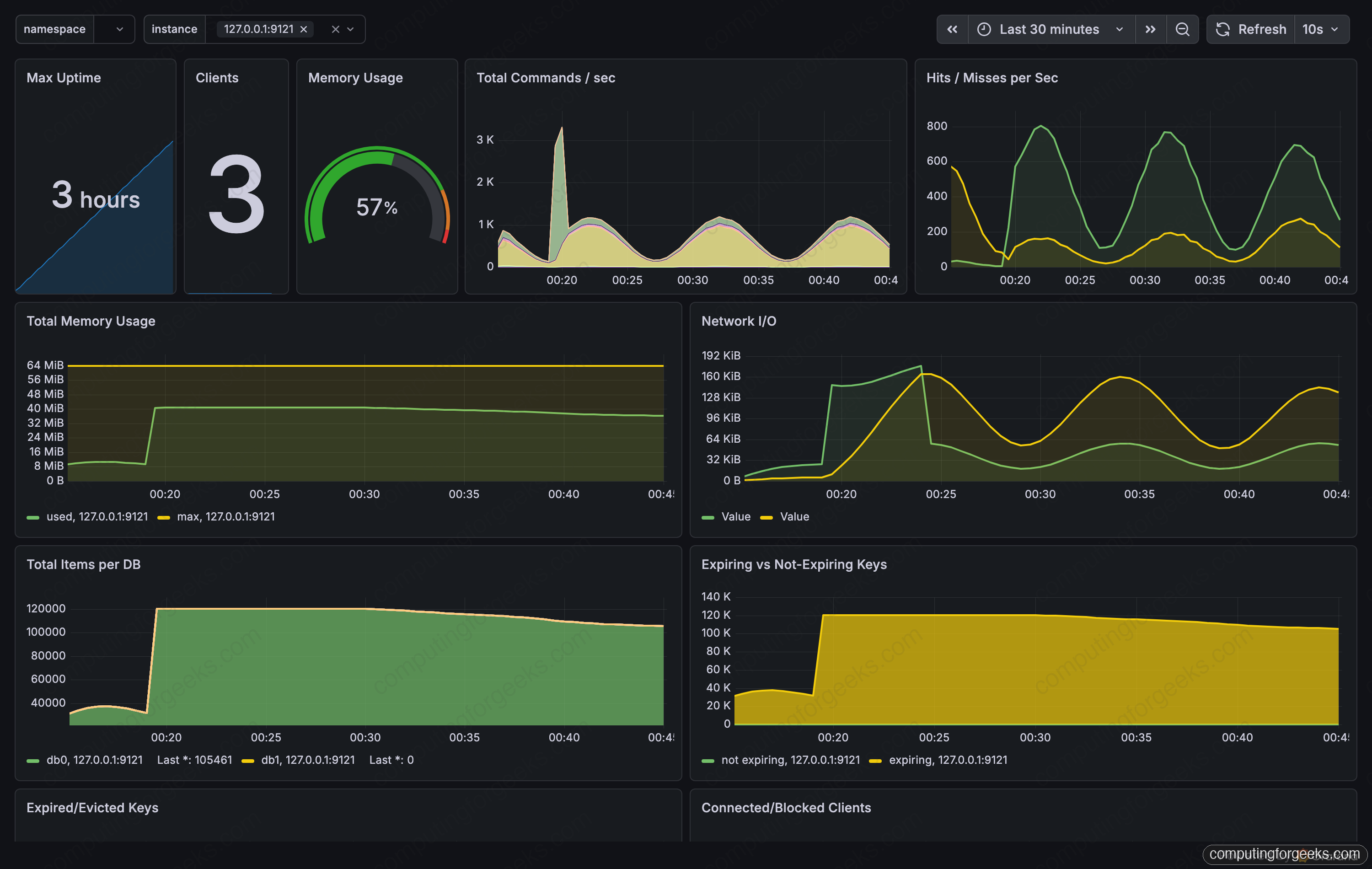Viewport: 1372px width, 869px height.
Task: Click the clock icon in the time picker
Action: pos(984,29)
